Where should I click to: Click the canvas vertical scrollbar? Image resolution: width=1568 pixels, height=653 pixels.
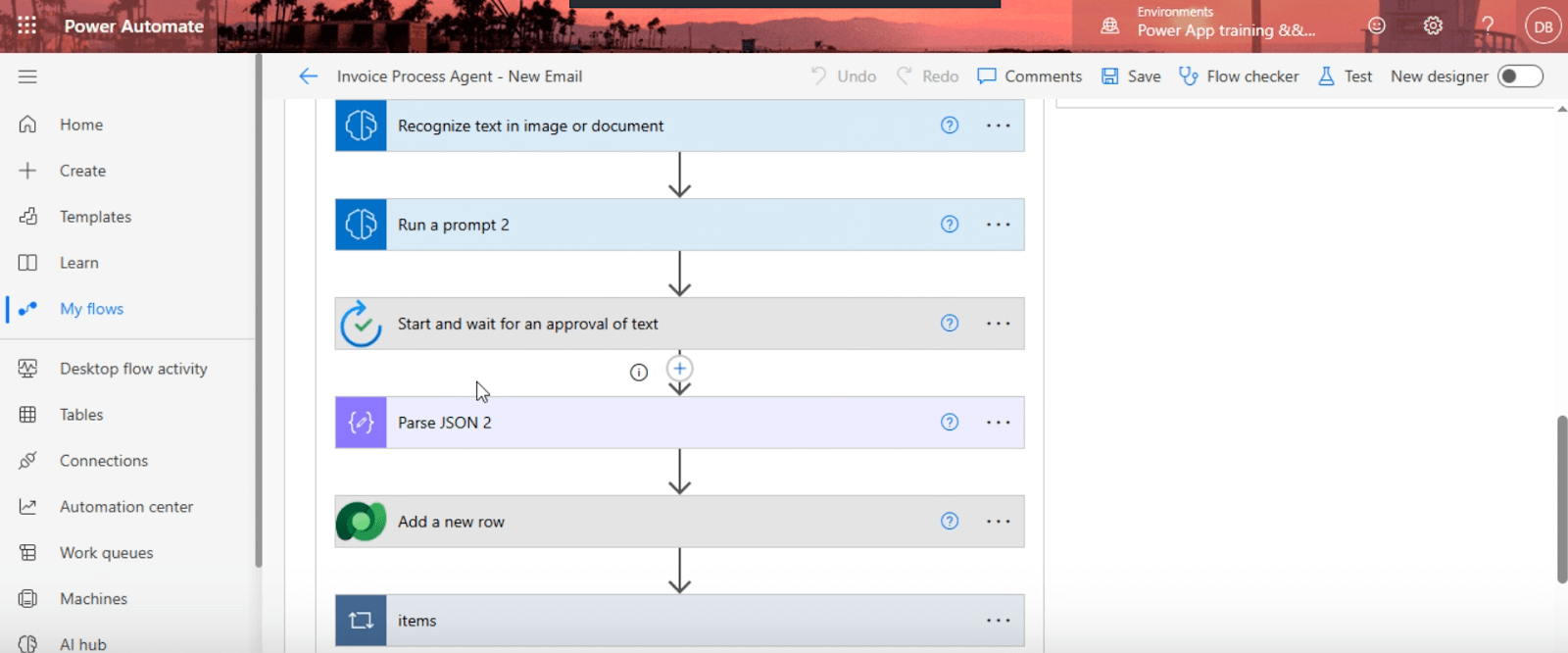point(1562,500)
